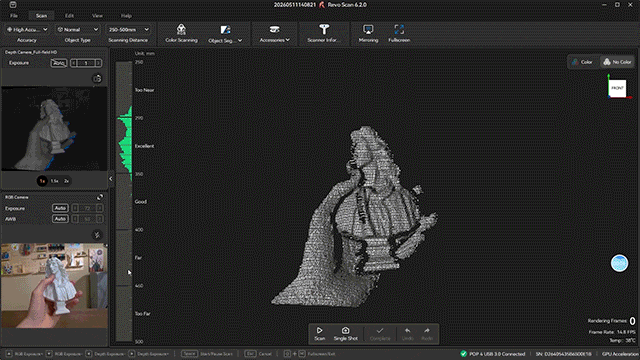The image size is (640, 360).
Task: Open Scanner Information tool
Action: coord(324,33)
